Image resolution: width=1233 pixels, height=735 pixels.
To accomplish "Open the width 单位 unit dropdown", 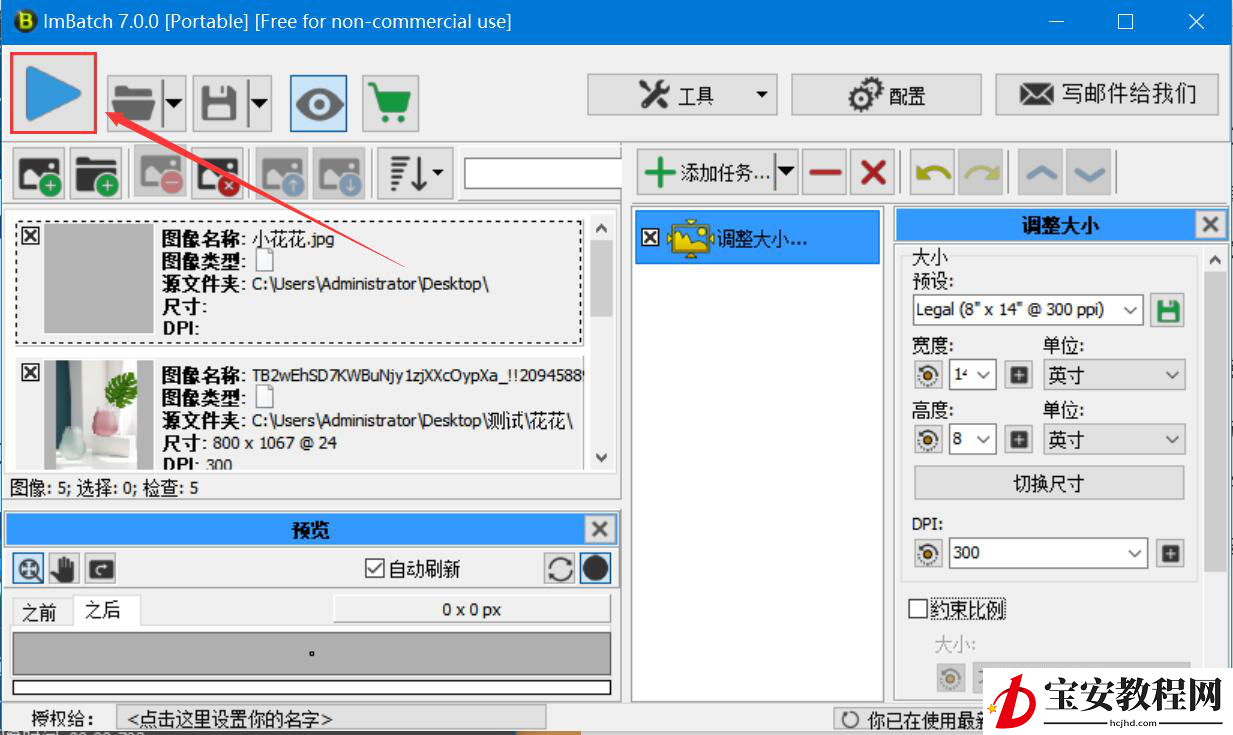I will point(1114,375).
